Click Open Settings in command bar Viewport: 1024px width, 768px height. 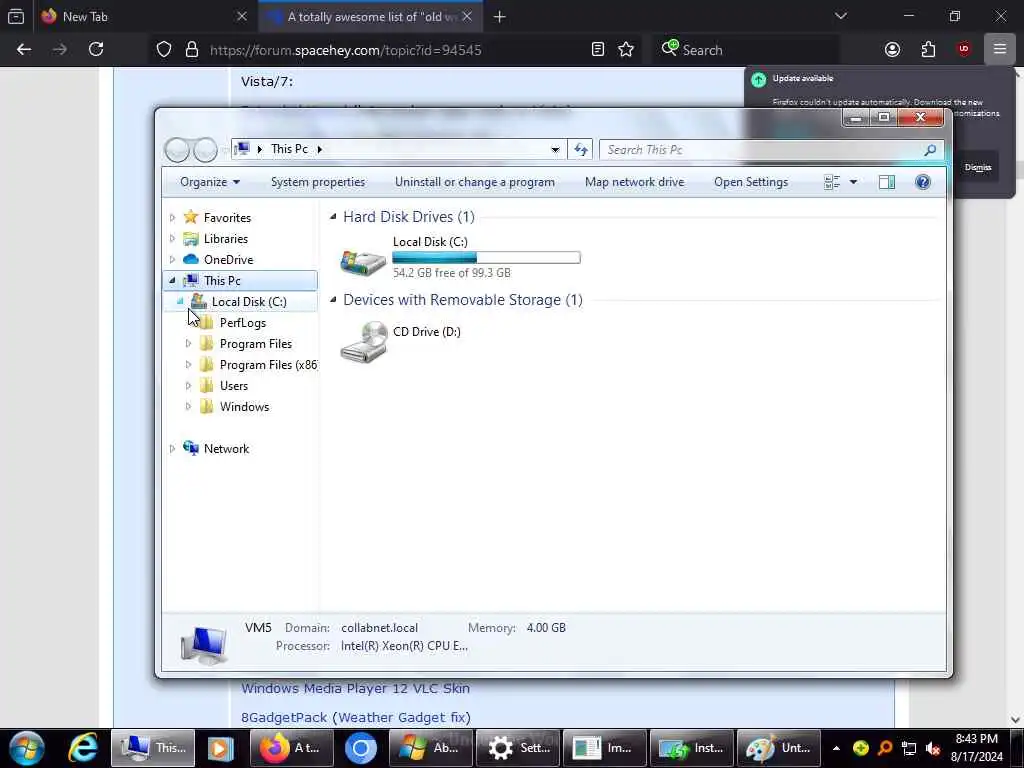[x=751, y=182]
